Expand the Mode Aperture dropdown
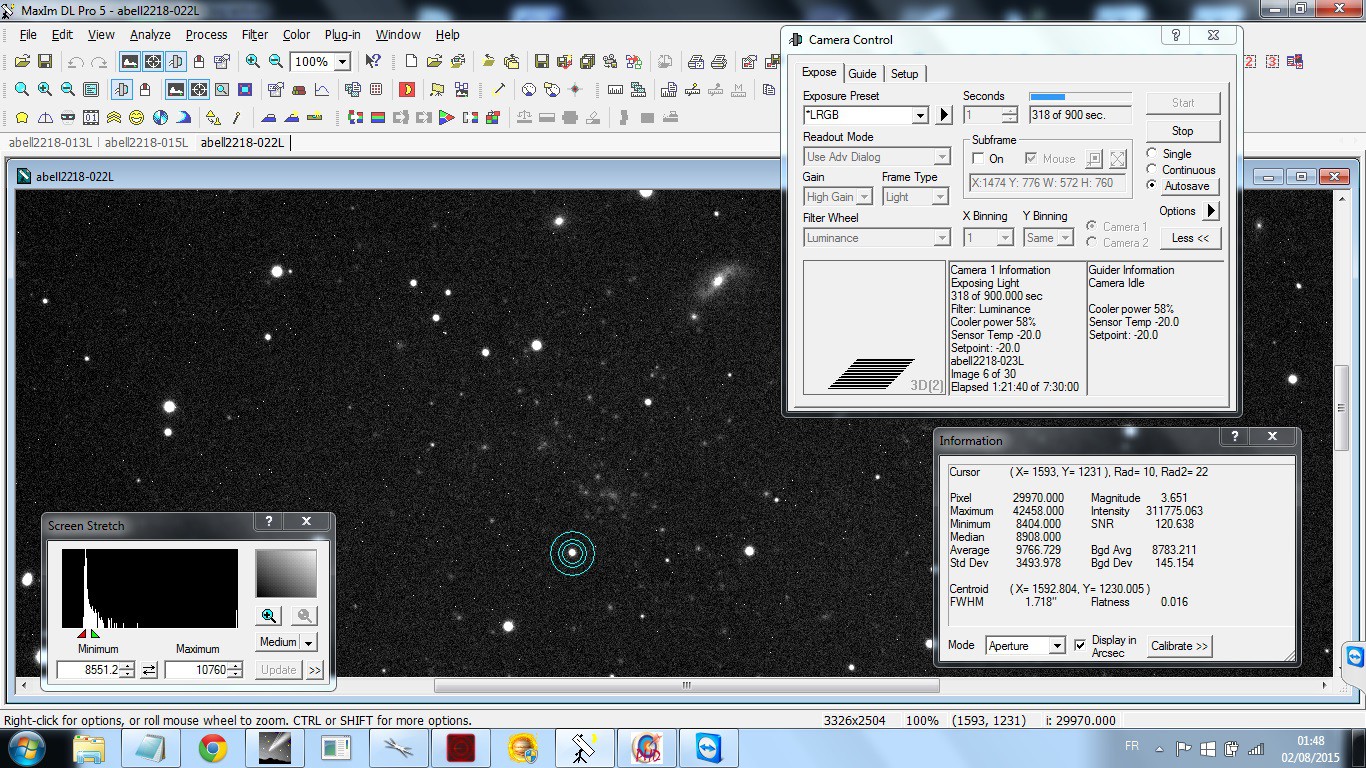The image size is (1366, 768). pos(1056,646)
